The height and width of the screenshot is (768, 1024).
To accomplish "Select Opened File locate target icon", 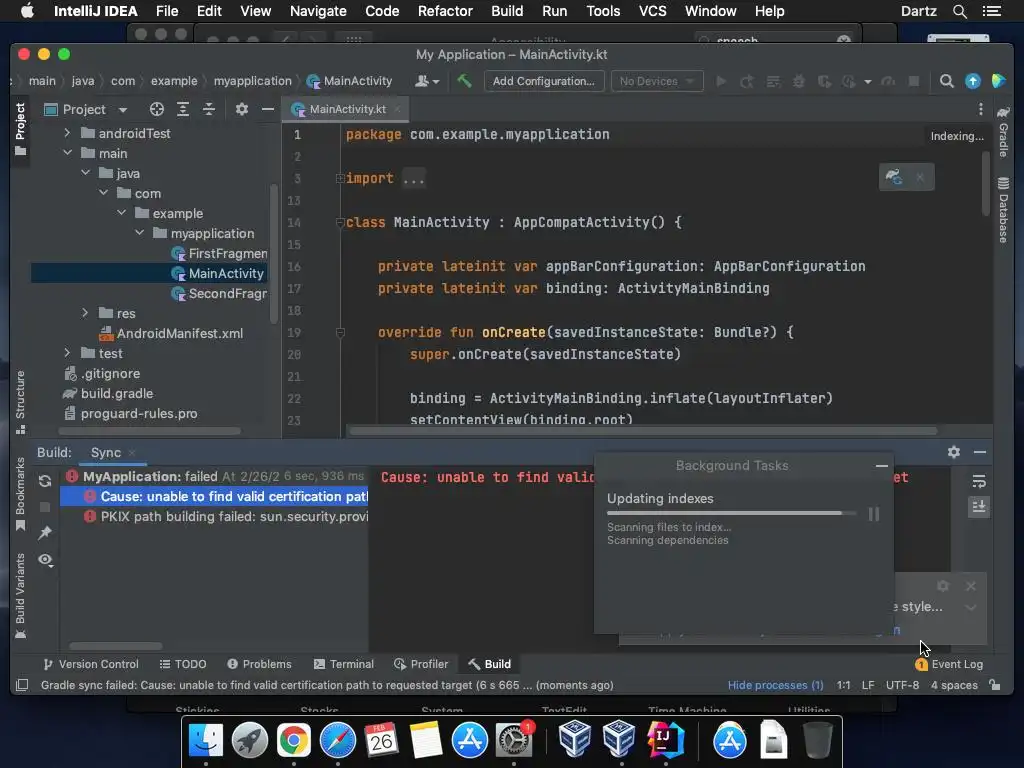I will click(157, 109).
